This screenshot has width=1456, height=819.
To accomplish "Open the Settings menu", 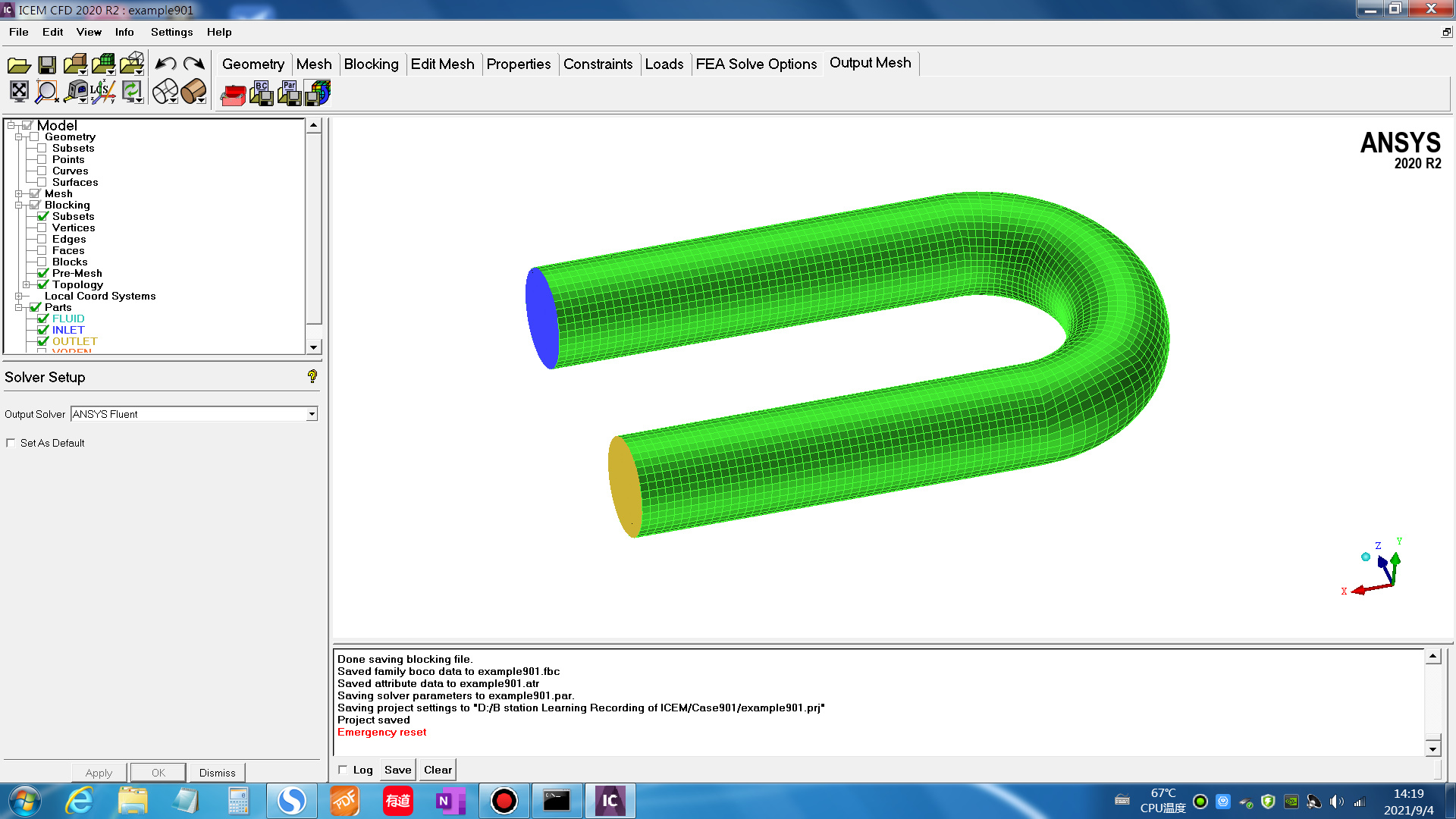I will point(171,32).
